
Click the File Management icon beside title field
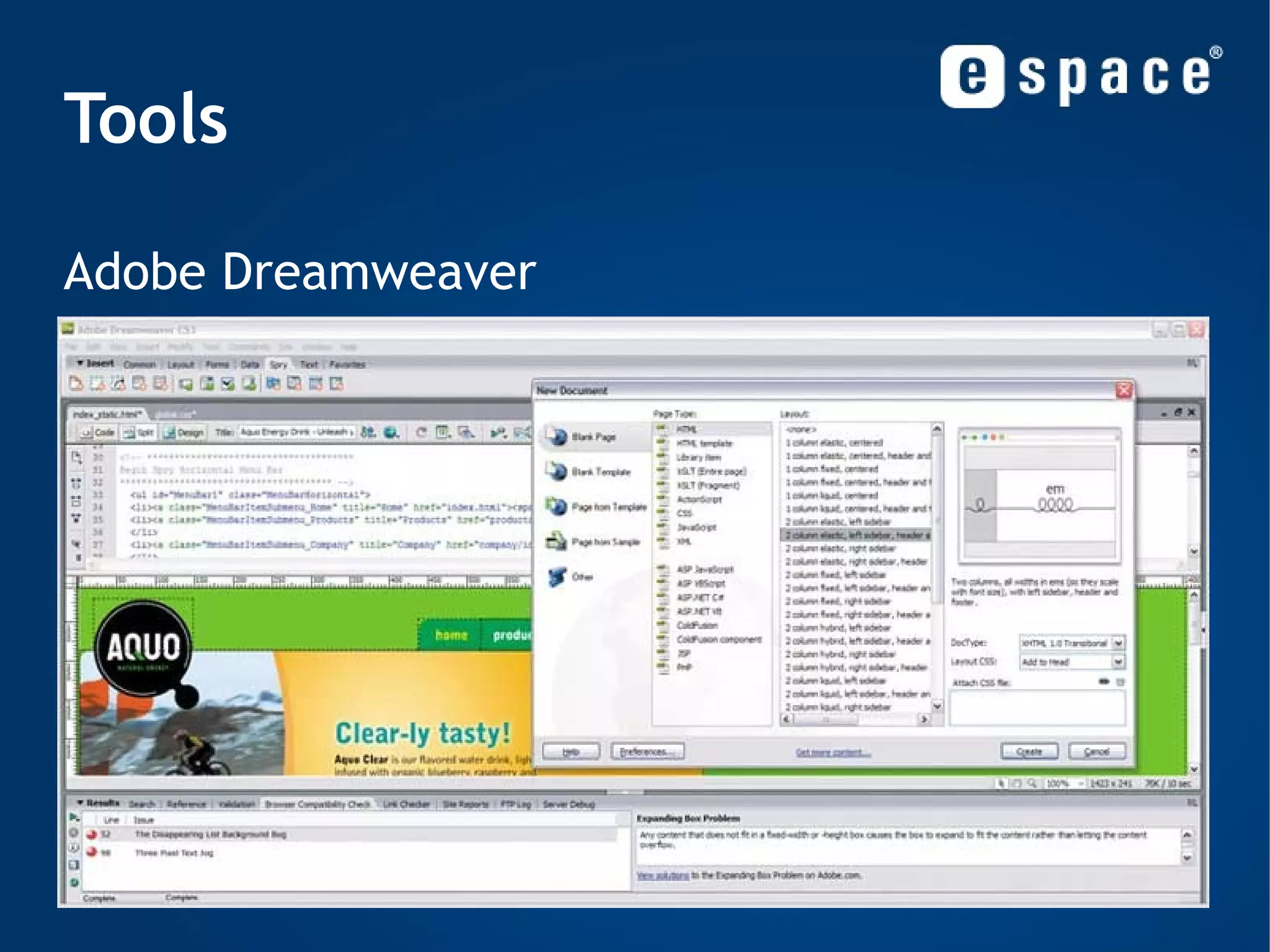tap(368, 432)
